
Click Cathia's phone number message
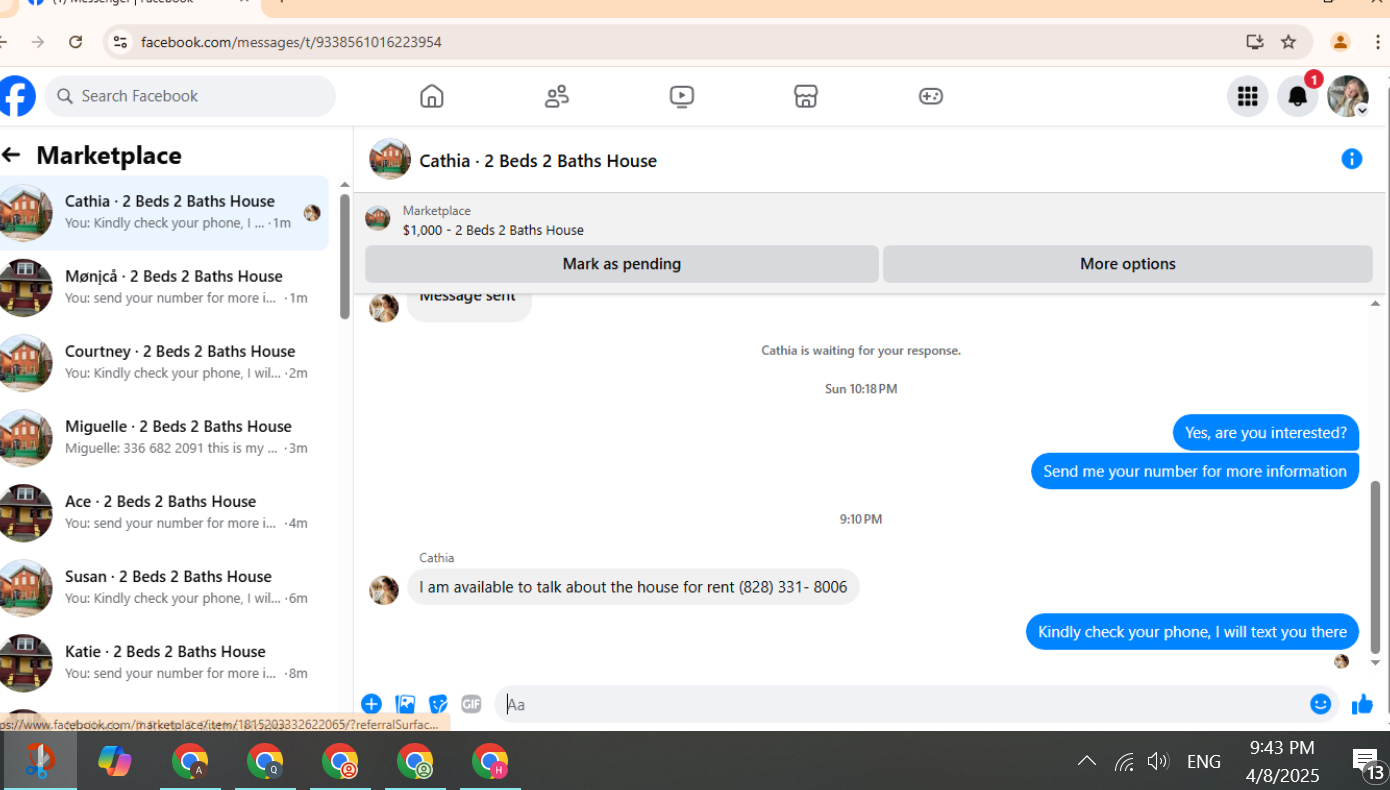633,587
